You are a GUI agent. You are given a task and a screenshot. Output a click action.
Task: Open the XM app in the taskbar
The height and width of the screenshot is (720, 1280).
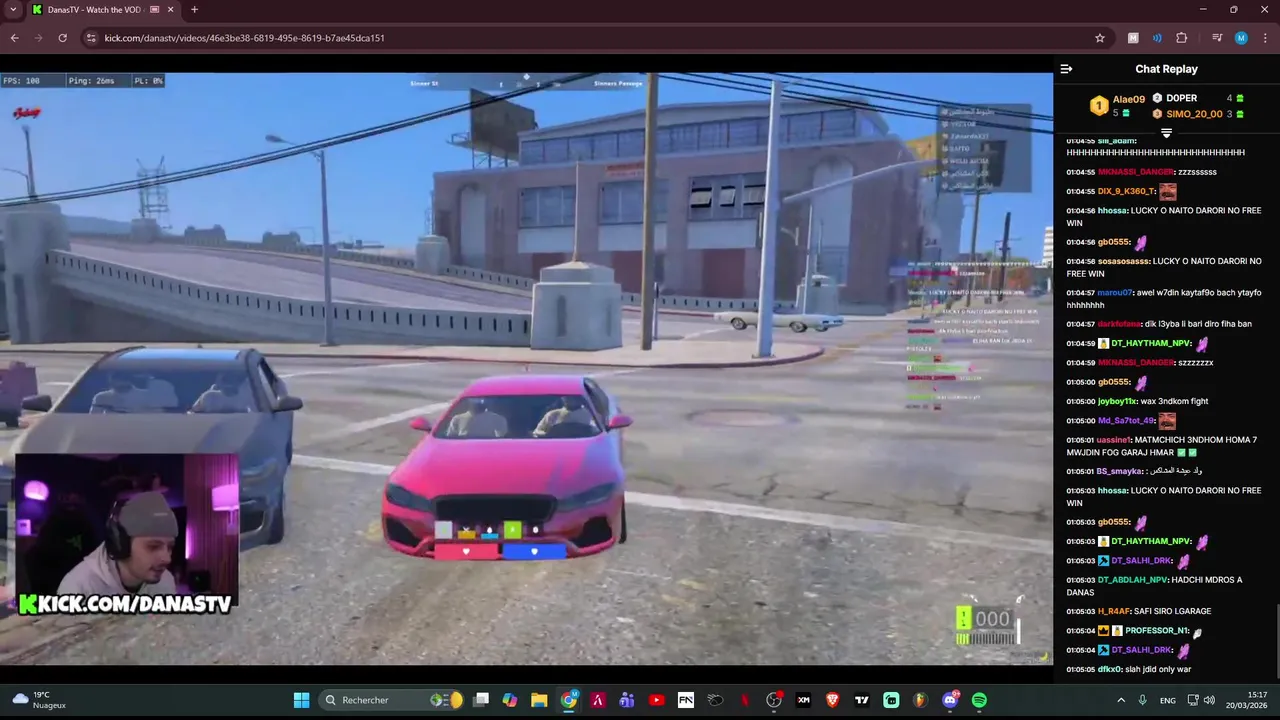(x=803, y=700)
